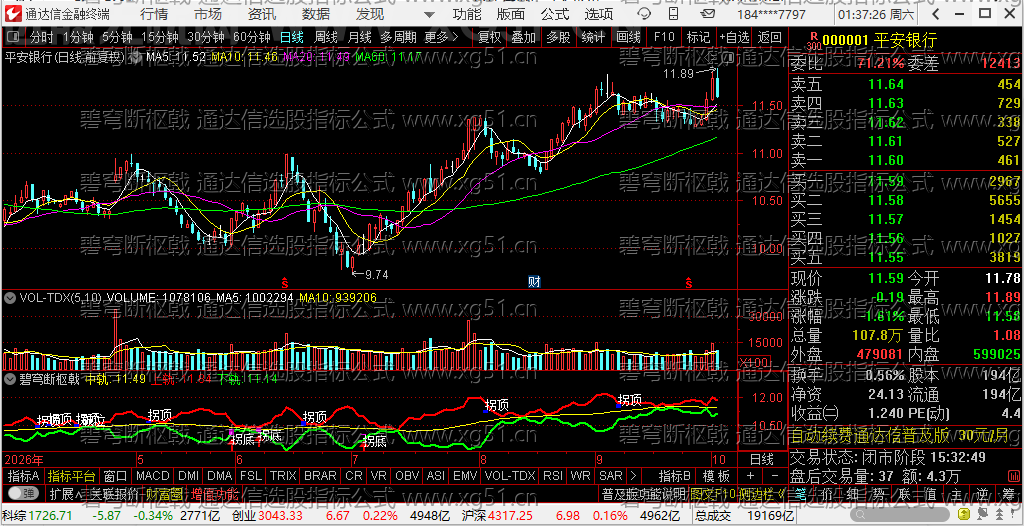Viewport: 1024px width, 526px height.
Task: Open the 选项 menu
Action: click(x=599, y=14)
